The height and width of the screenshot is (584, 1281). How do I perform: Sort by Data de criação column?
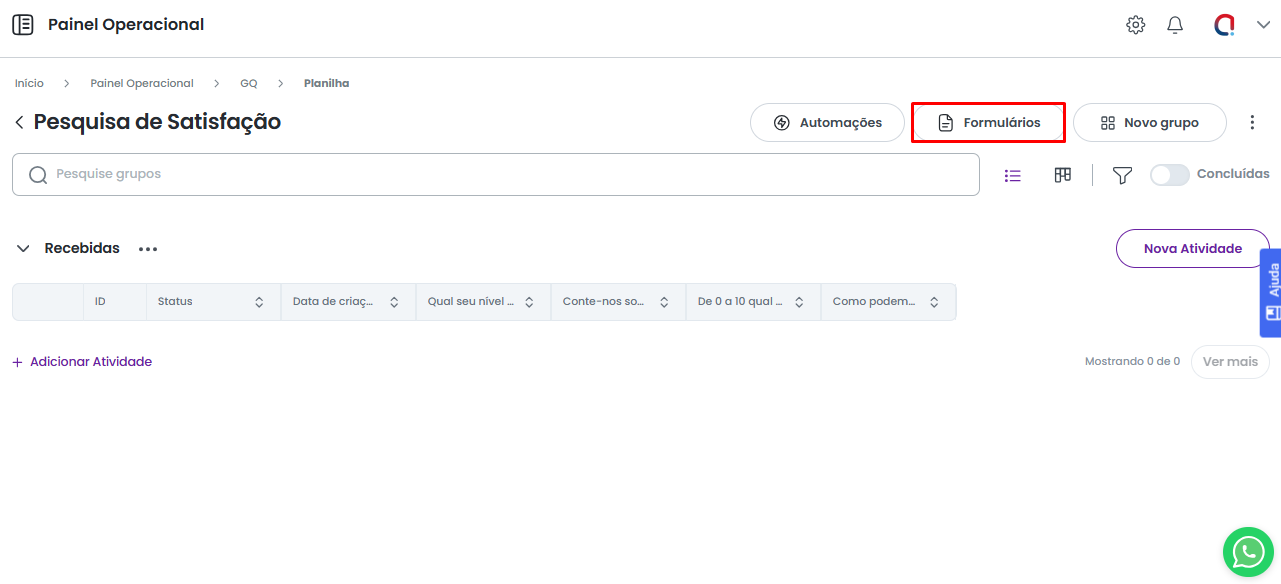394,301
